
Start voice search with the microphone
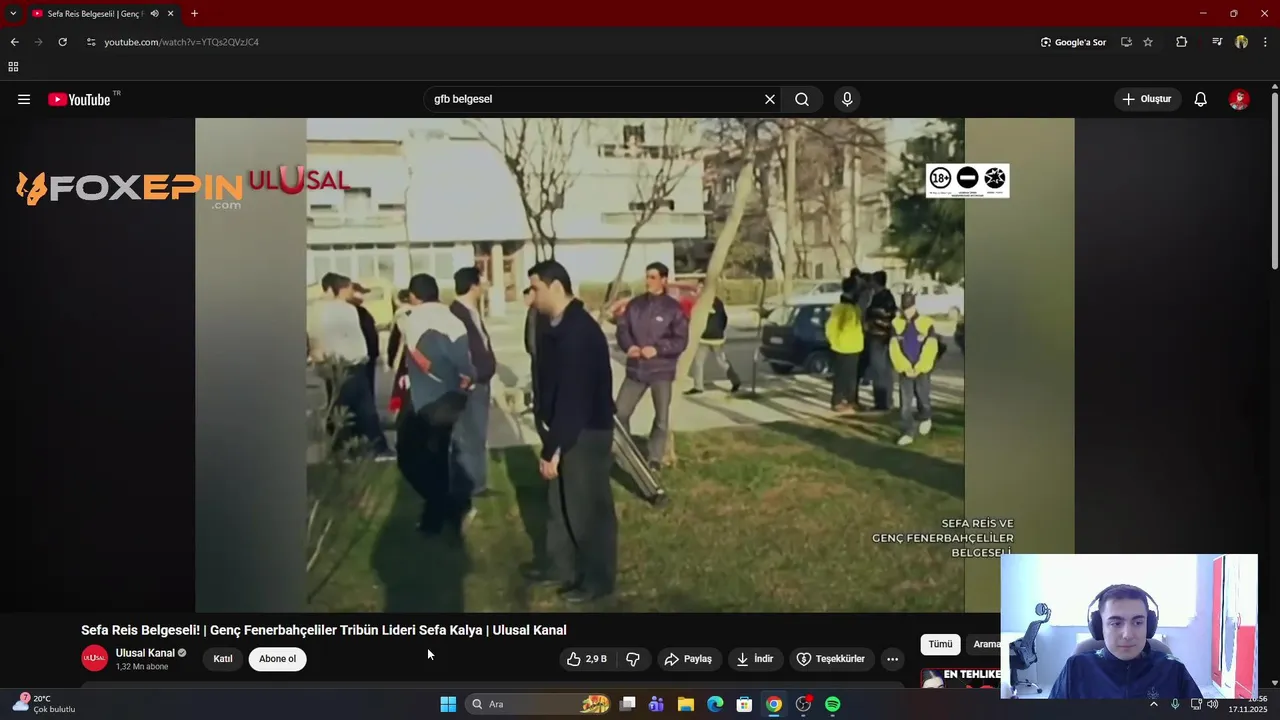847,99
